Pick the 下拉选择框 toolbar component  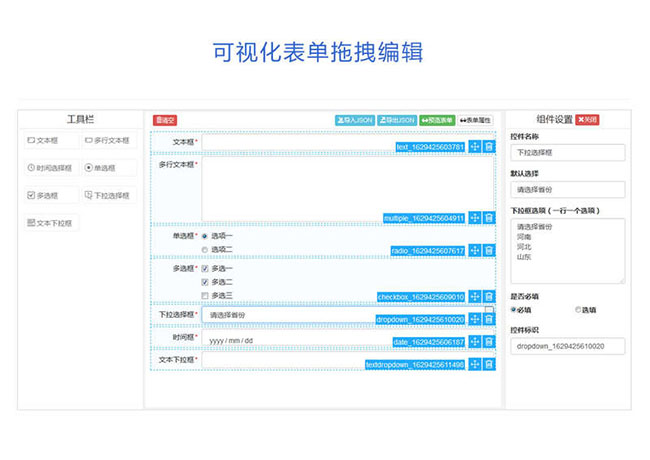[107, 196]
